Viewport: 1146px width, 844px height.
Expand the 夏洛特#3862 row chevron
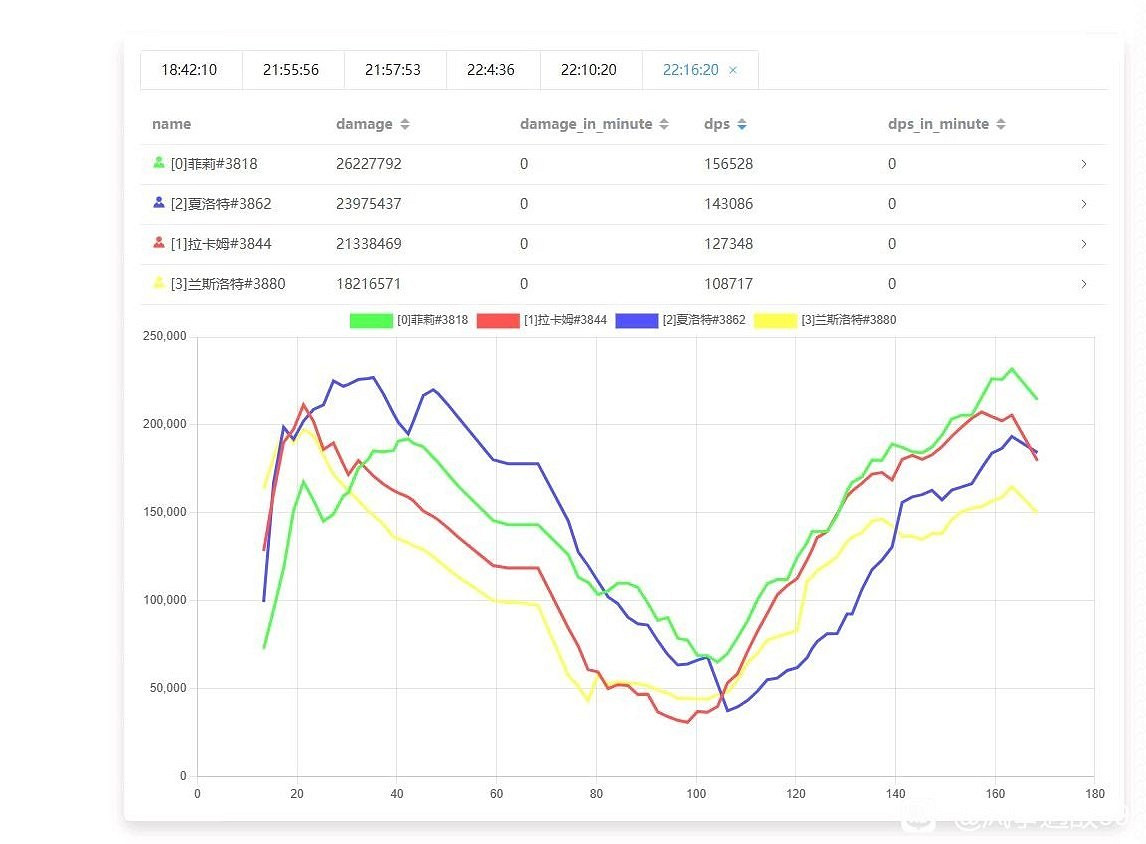1083,204
